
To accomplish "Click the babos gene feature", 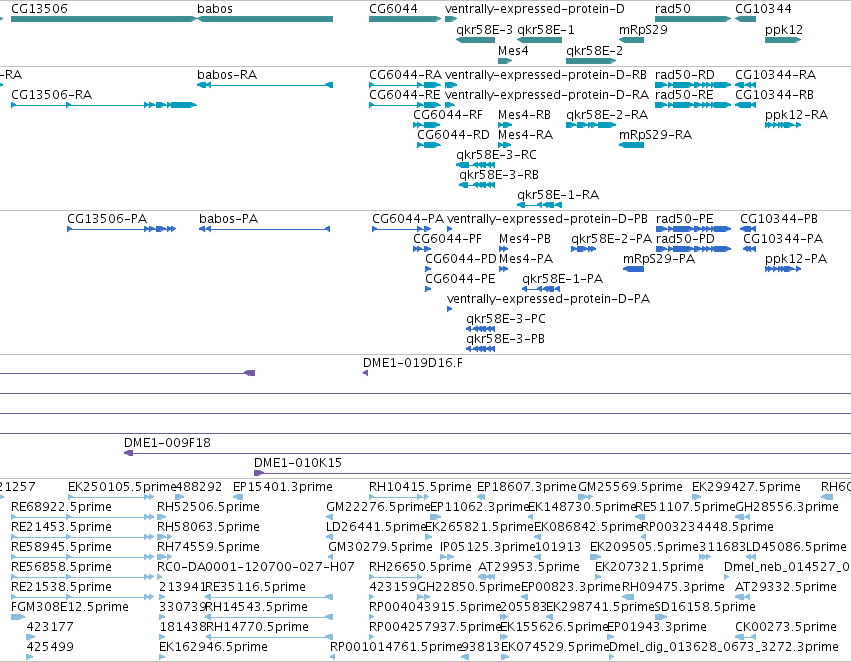I will coord(265,19).
